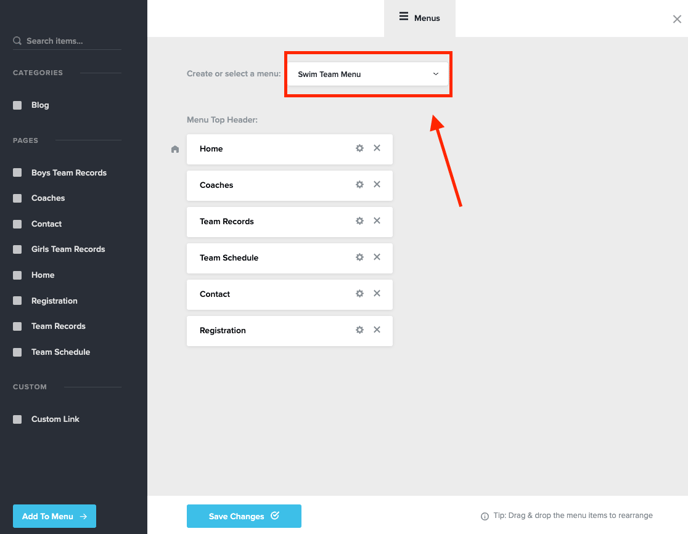Click the Save Changes button

(243, 516)
